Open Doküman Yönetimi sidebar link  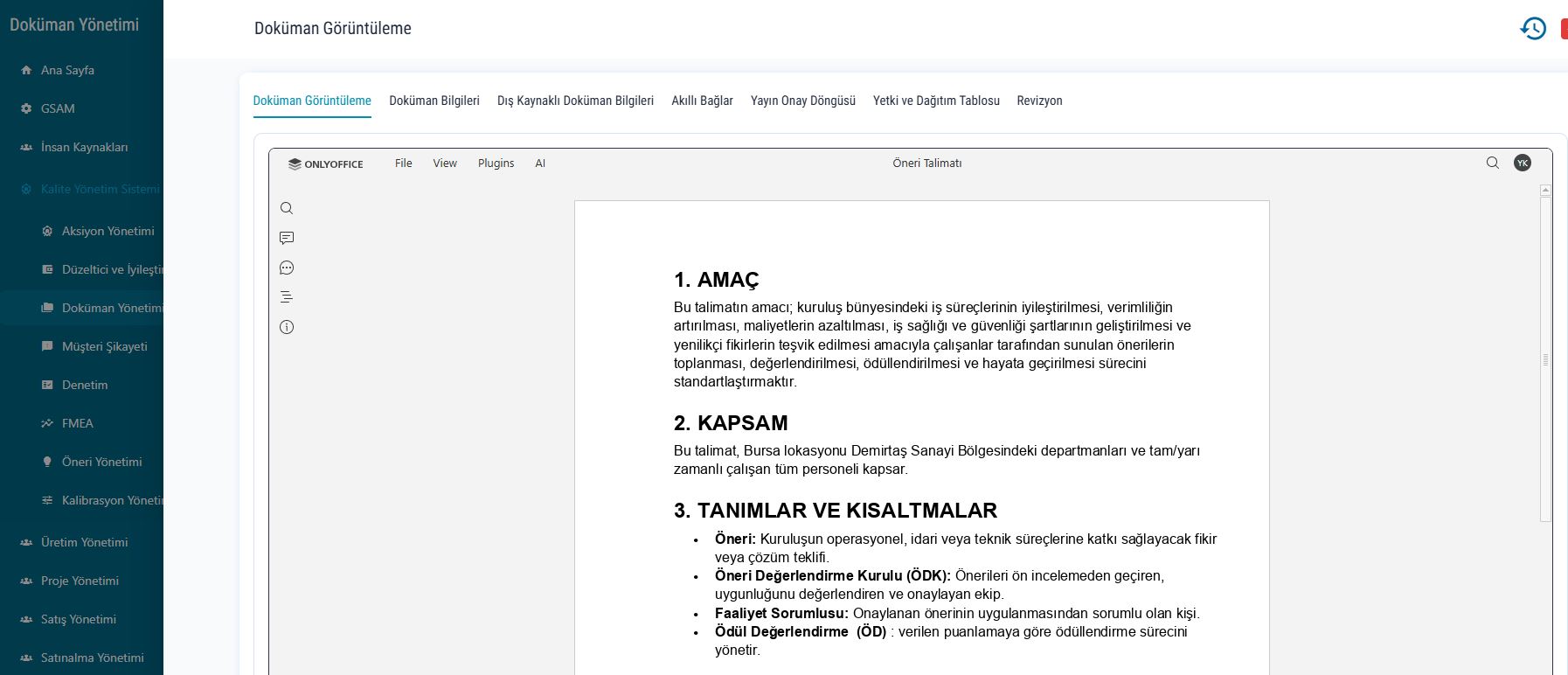[113, 308]
